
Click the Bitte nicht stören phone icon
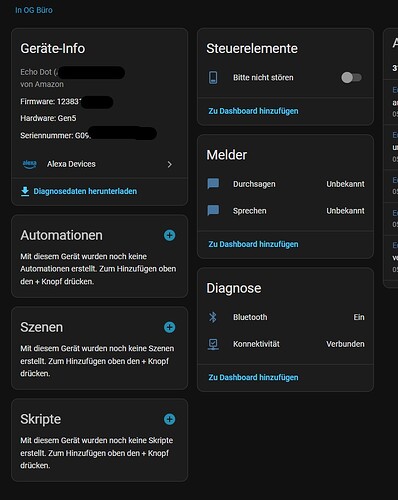click(213, 77)
